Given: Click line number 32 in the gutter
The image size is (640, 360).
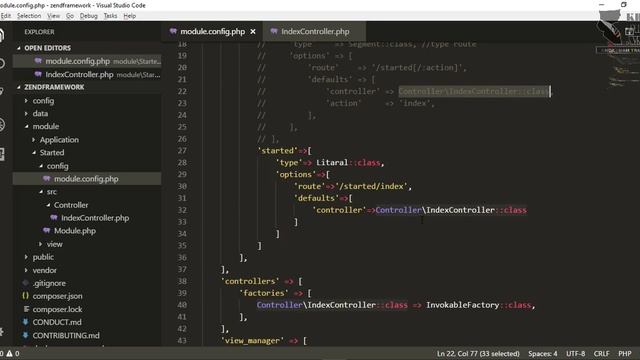Looking at the screenshot, I should pos(182,210).
